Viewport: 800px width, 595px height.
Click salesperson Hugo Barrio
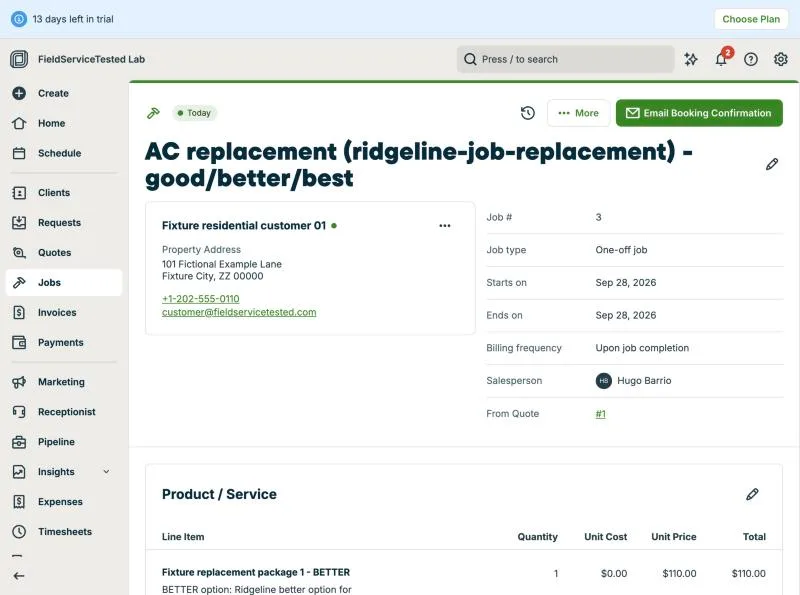[x=633, y=381]
